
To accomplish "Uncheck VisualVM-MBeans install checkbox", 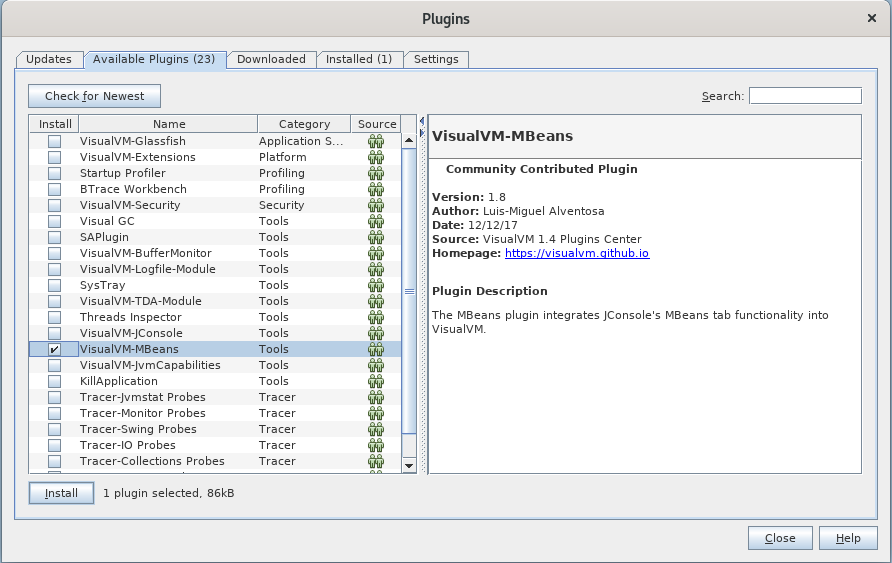I will [x=54, y=349].
